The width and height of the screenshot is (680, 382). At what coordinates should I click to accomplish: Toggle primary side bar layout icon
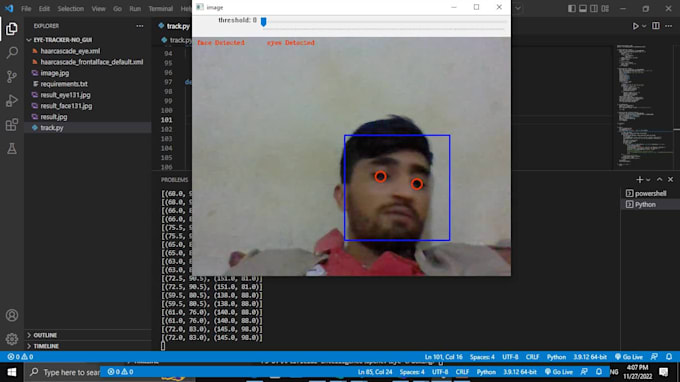point(572,8)
